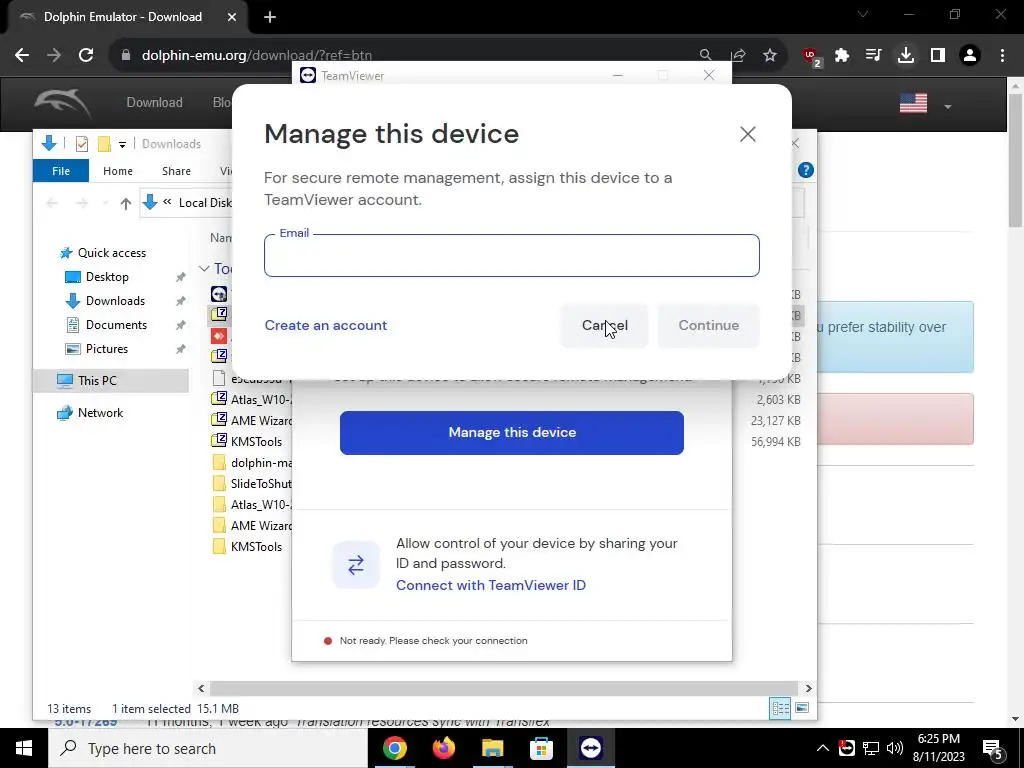This screenshot has width=1024, height=768.
Task: Share this page via the share icon
Action: 739,56
